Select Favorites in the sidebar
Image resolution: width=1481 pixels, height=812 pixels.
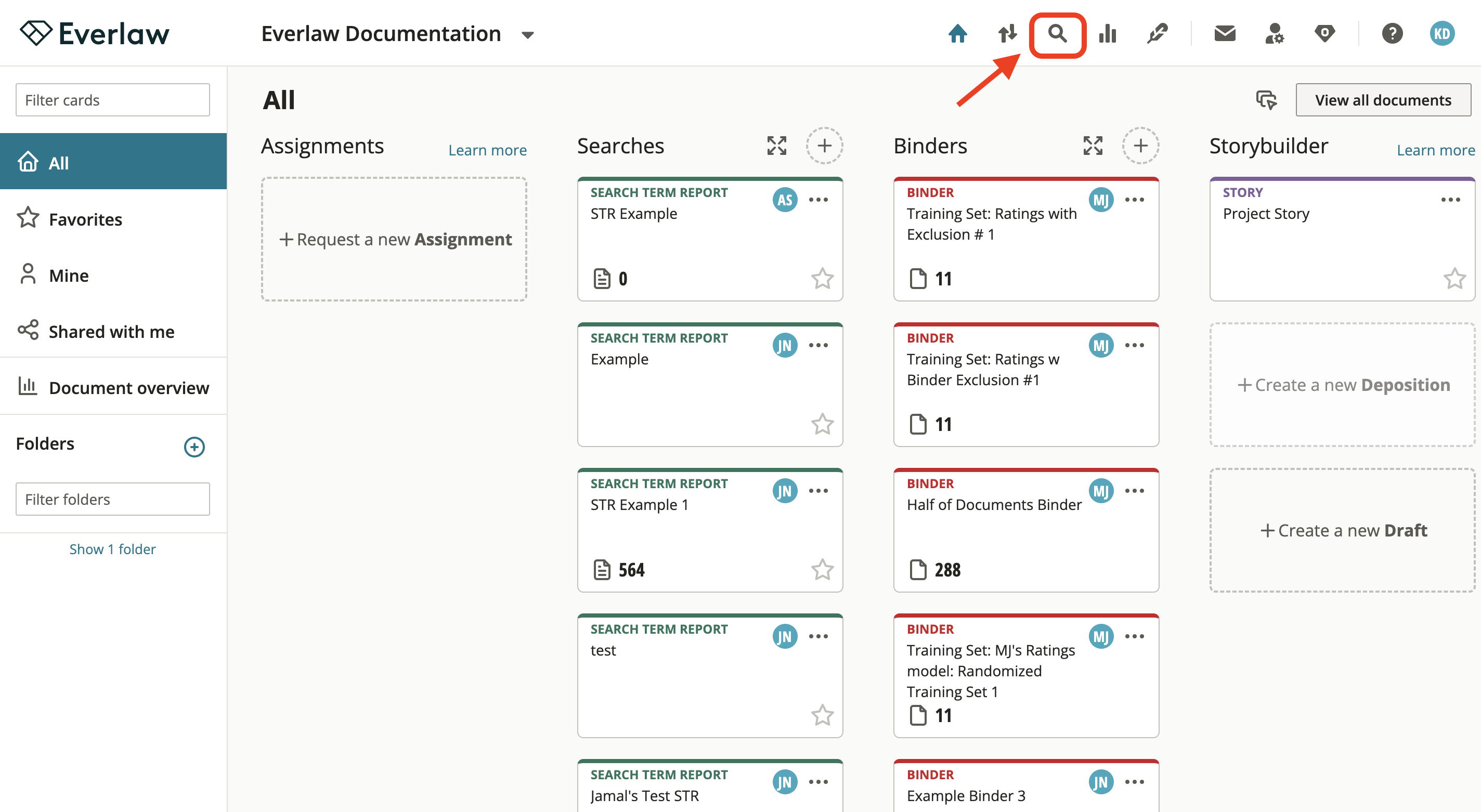[x=113, y=218]
